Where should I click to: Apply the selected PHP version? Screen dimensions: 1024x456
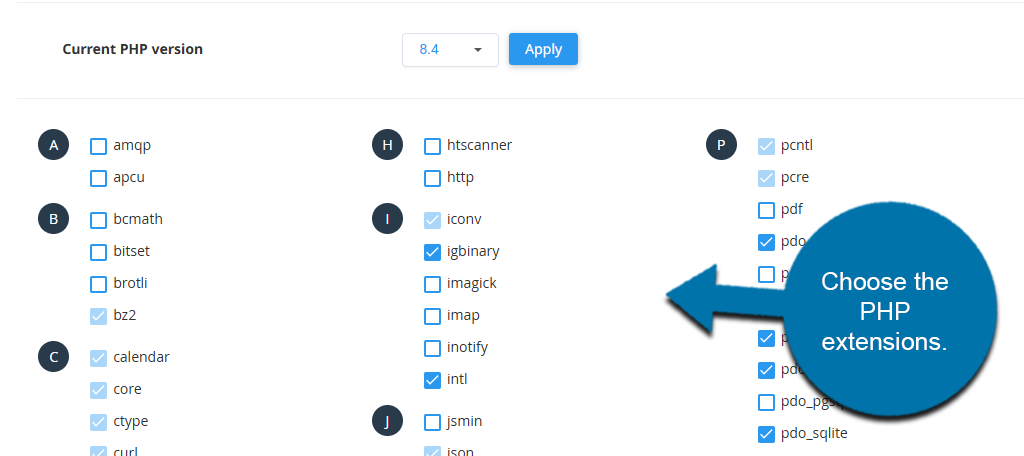pos(543,49)
